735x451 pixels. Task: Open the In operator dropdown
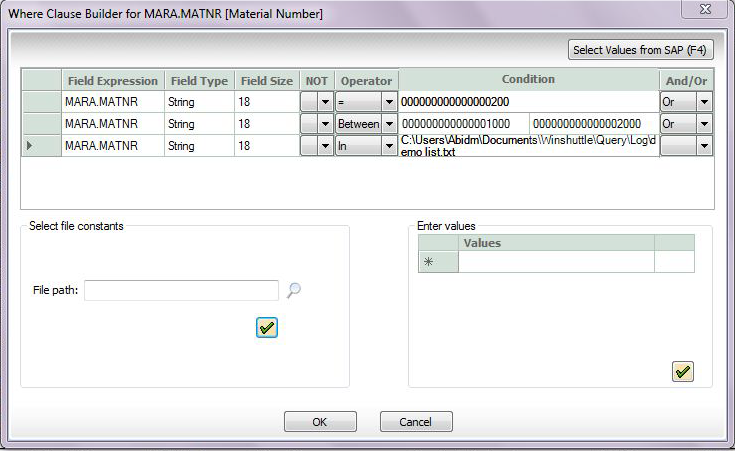[388, 146]
